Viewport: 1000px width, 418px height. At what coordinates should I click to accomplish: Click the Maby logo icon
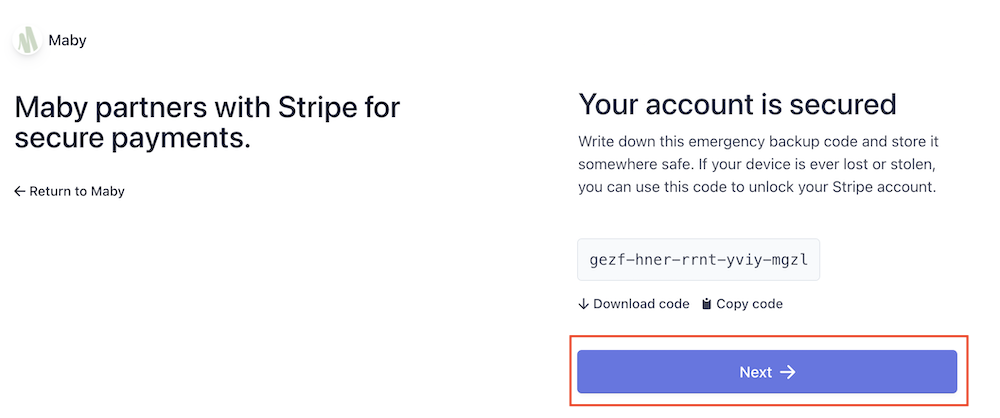pyautogui.click(x=27, y=40)
